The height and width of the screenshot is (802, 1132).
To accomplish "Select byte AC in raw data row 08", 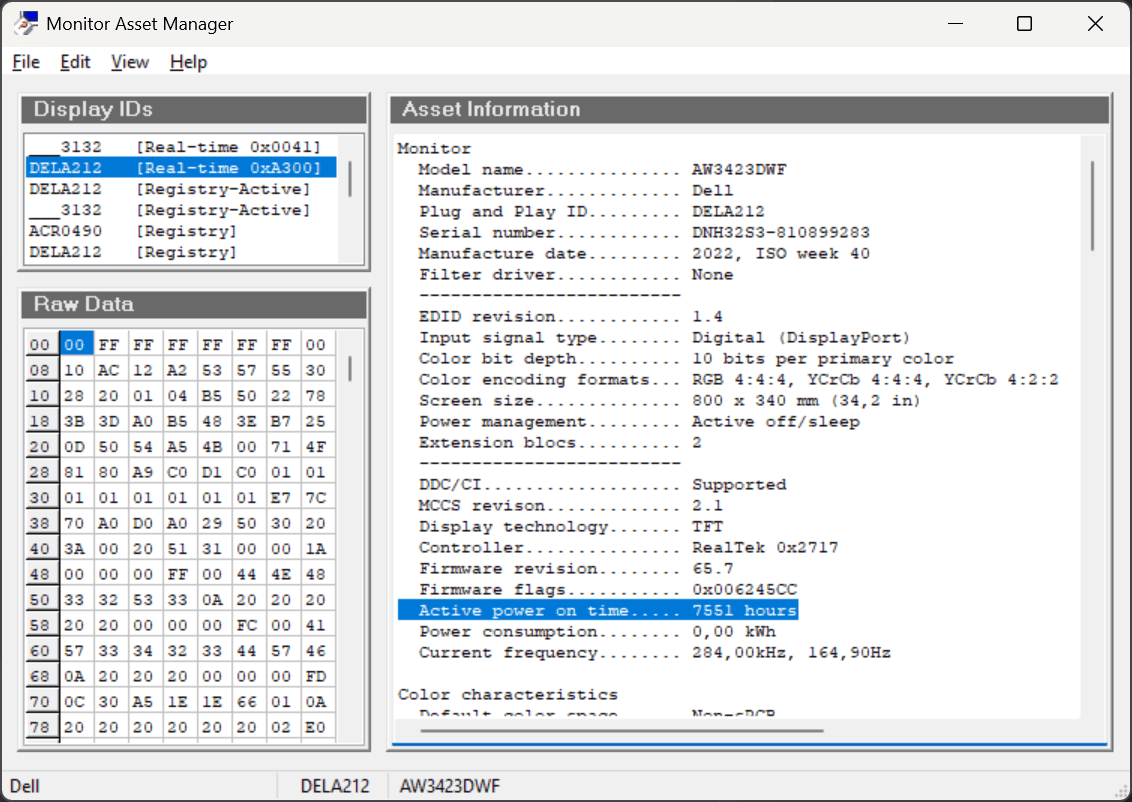I will (x=109, y=370).
